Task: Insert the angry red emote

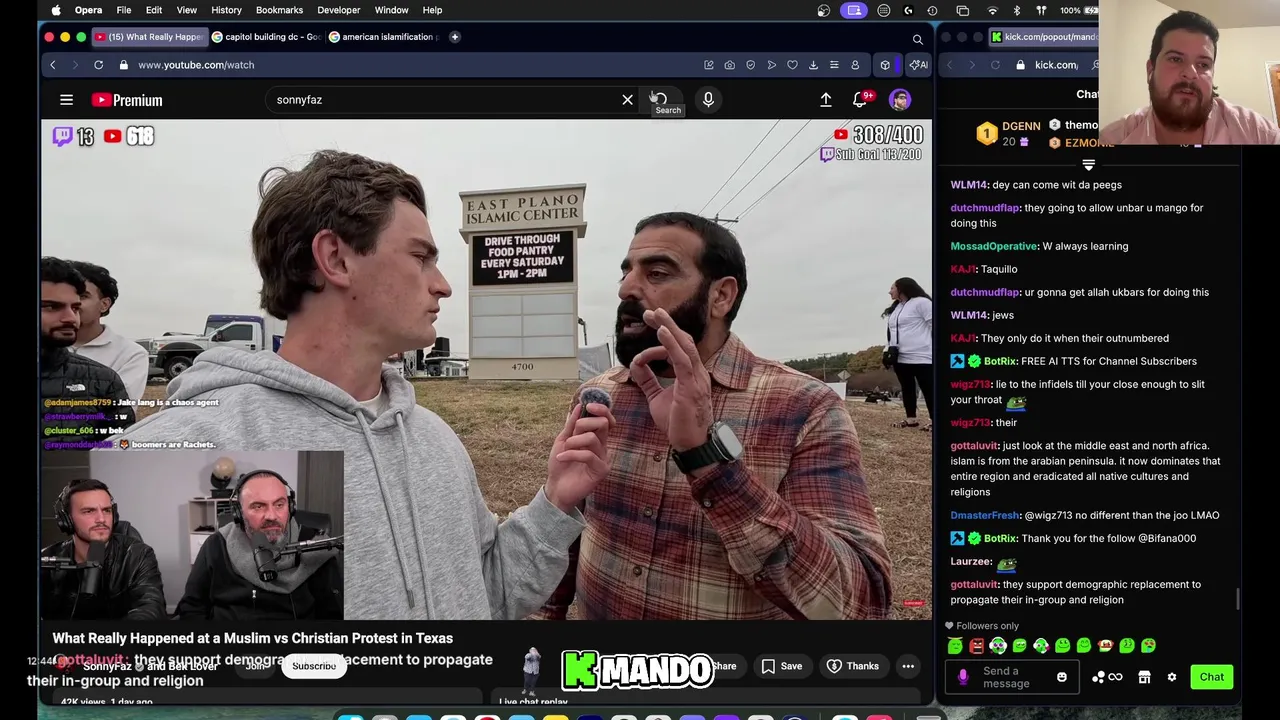Action: click(977, 646)
